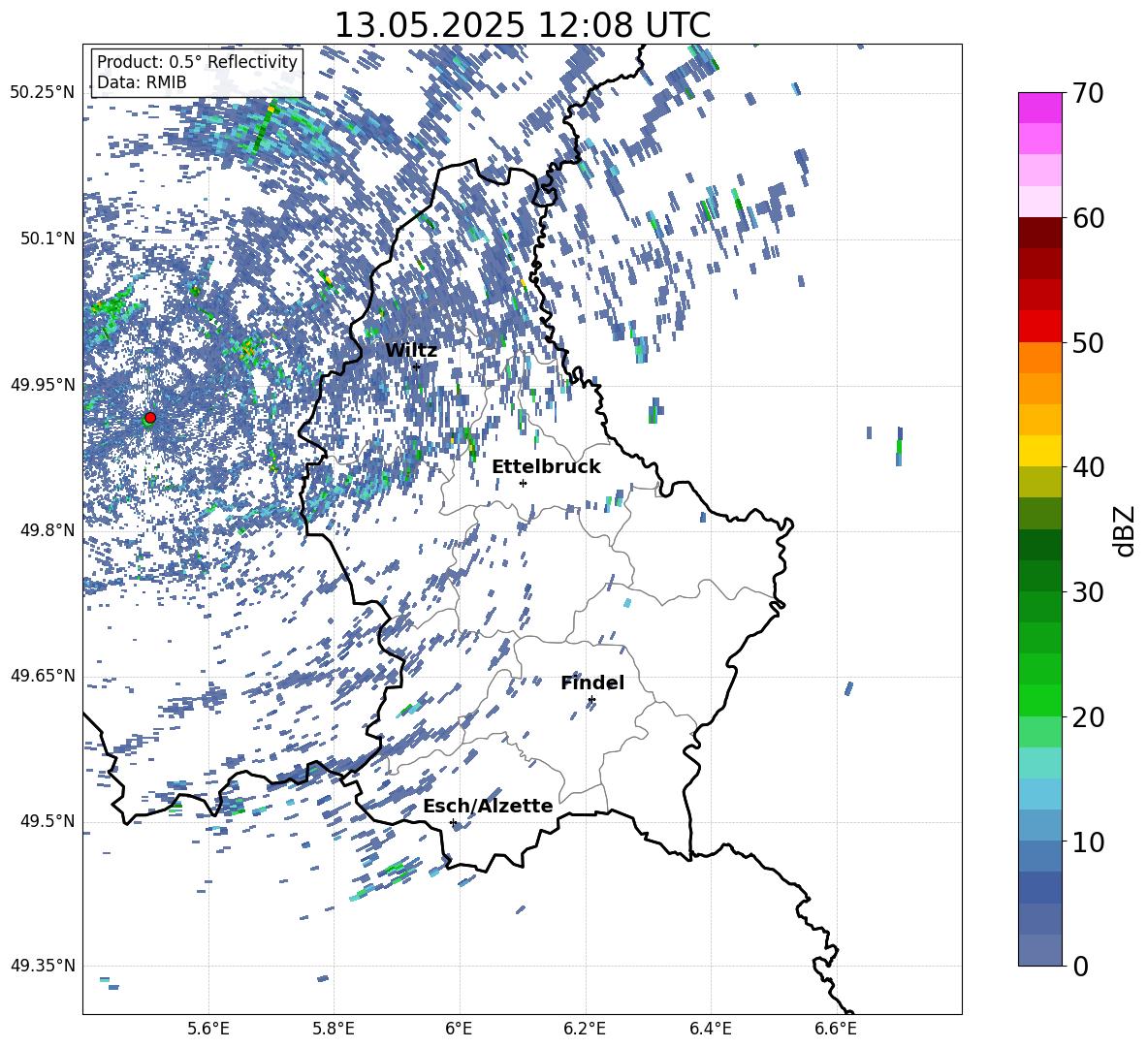Click the cross marker below Findel

coord(591,700)
